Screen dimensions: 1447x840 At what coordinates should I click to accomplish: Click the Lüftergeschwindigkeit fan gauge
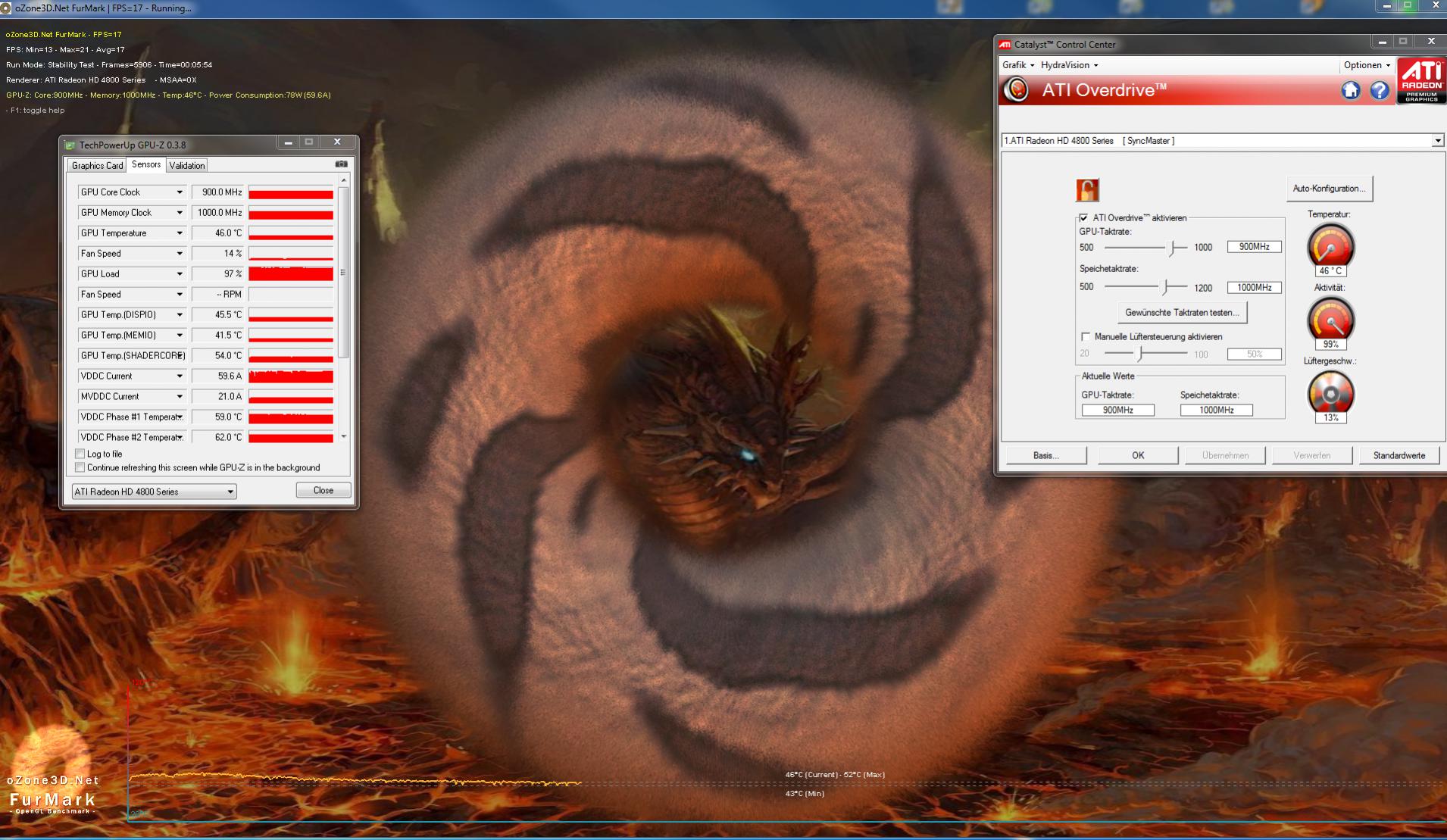(1330, 392)
